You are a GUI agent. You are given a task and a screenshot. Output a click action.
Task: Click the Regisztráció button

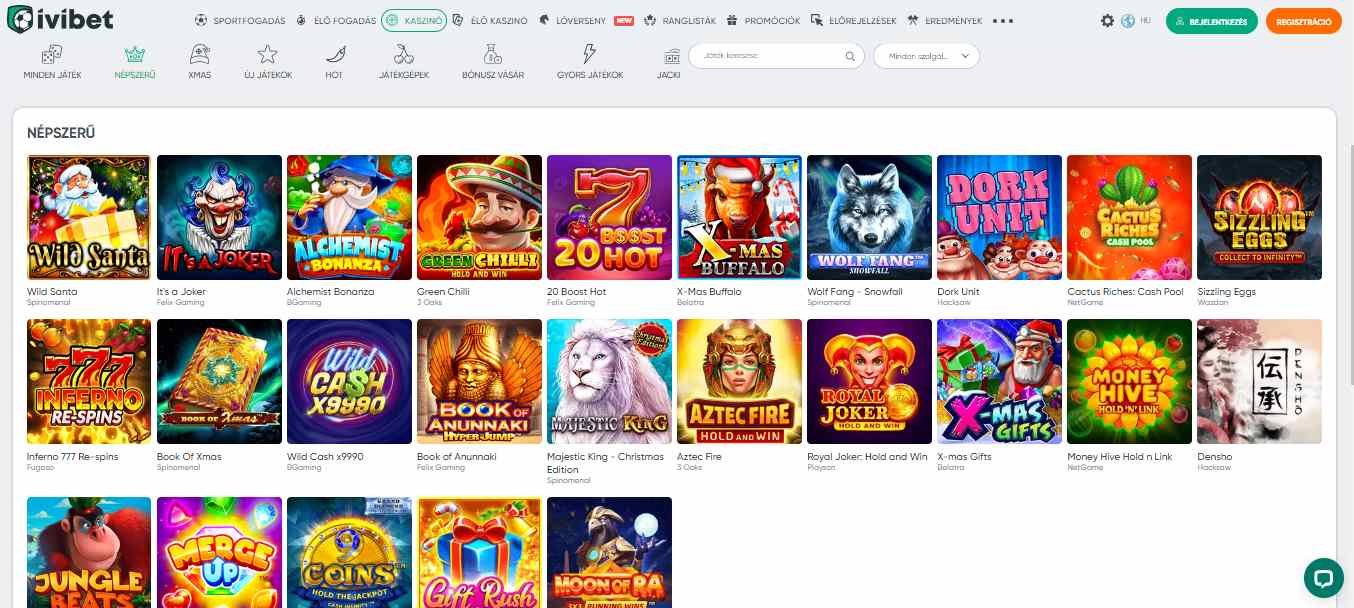1303,20
